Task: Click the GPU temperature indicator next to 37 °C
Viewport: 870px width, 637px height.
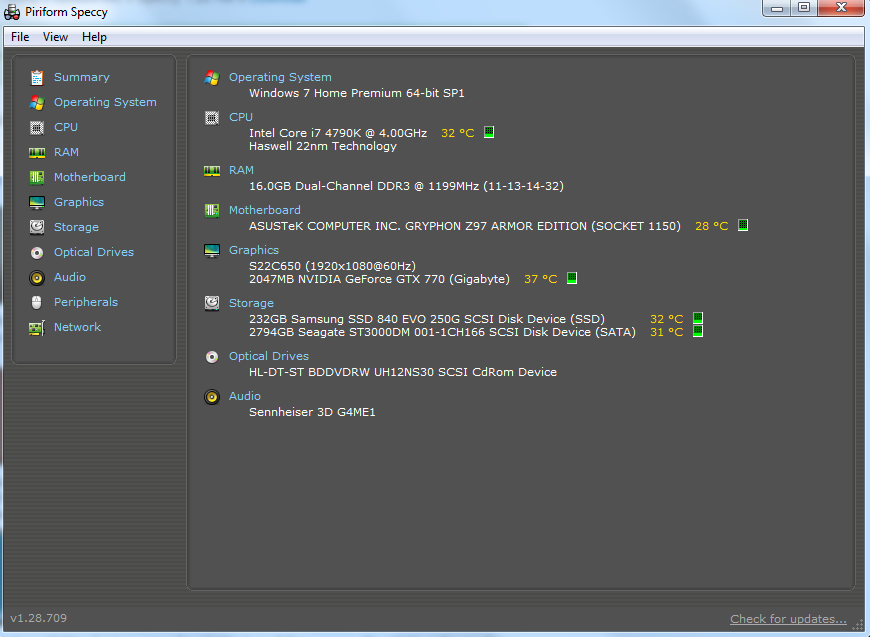Action: [x=572, y=278]
